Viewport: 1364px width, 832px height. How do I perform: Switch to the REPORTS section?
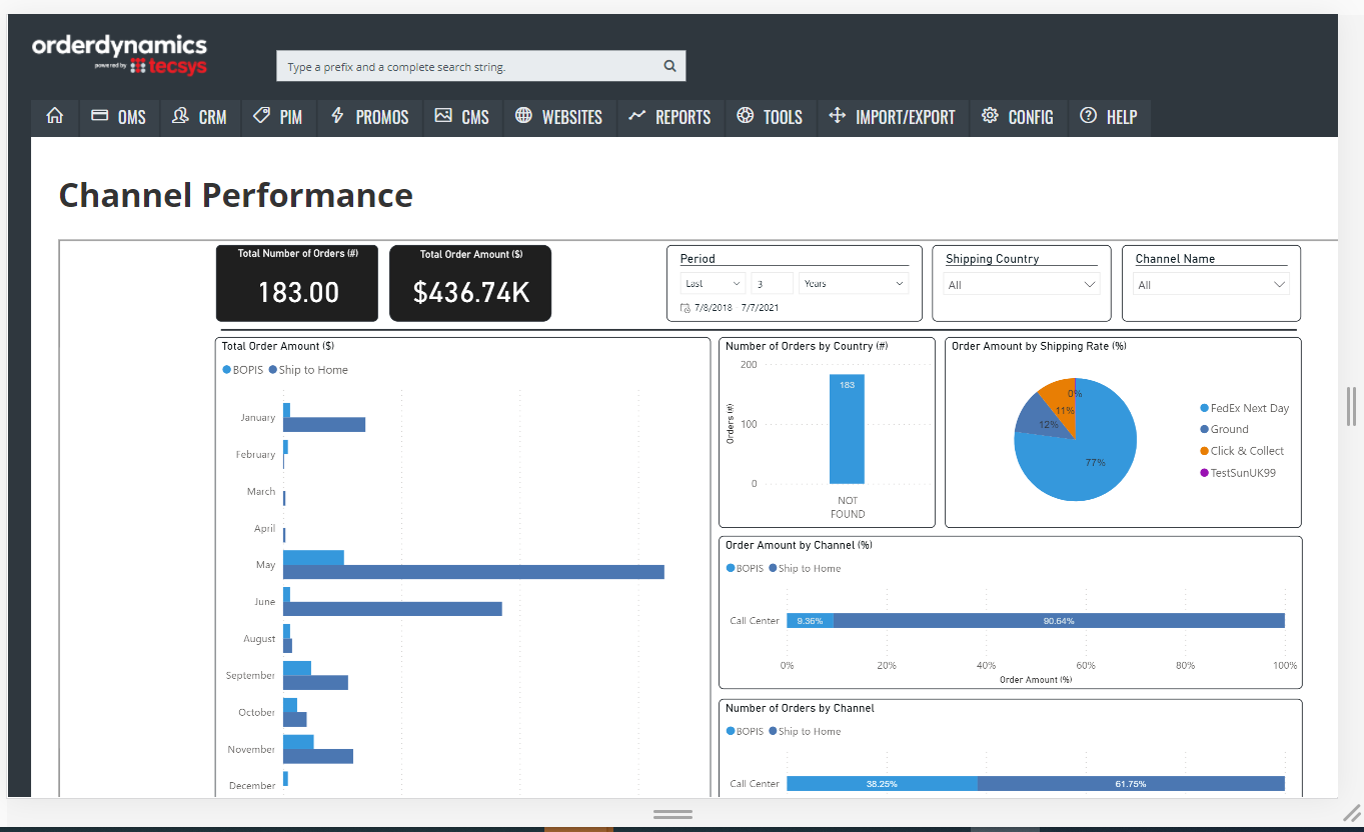[635, 117]
